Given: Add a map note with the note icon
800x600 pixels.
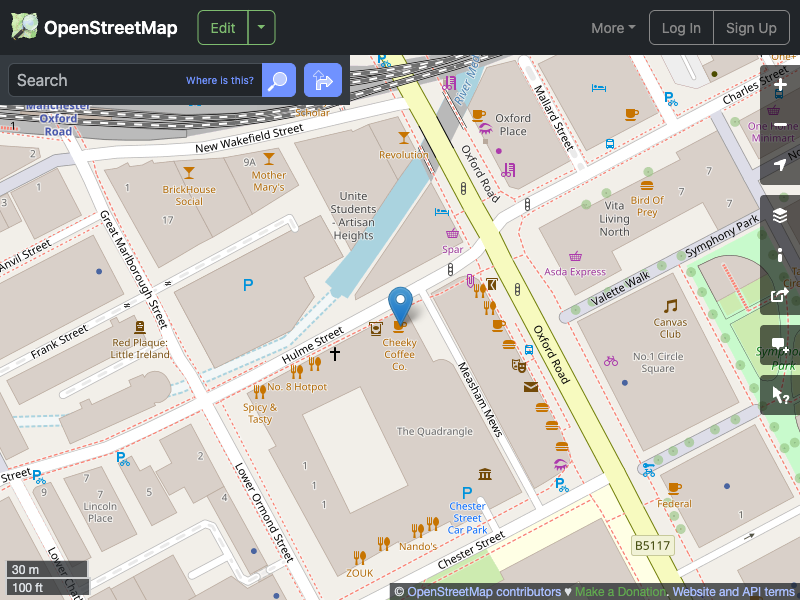Looking at the screenshot, I should (x=779, y=347).
